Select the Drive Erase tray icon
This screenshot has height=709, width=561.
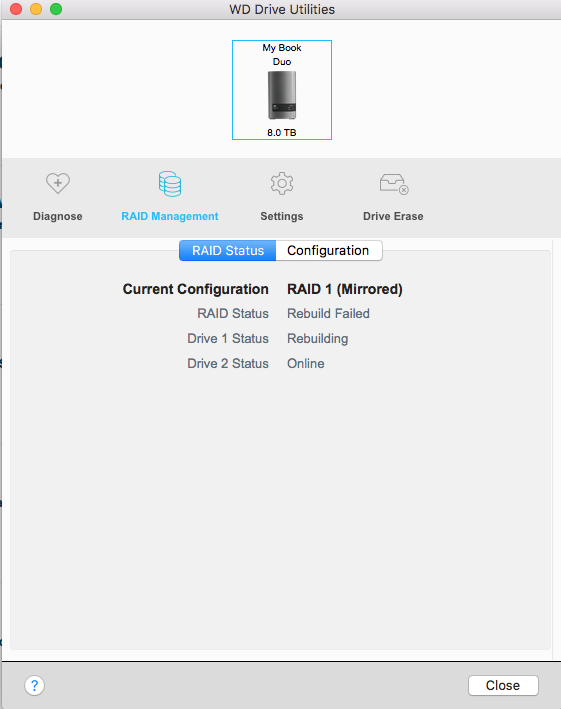pos(394,184)
